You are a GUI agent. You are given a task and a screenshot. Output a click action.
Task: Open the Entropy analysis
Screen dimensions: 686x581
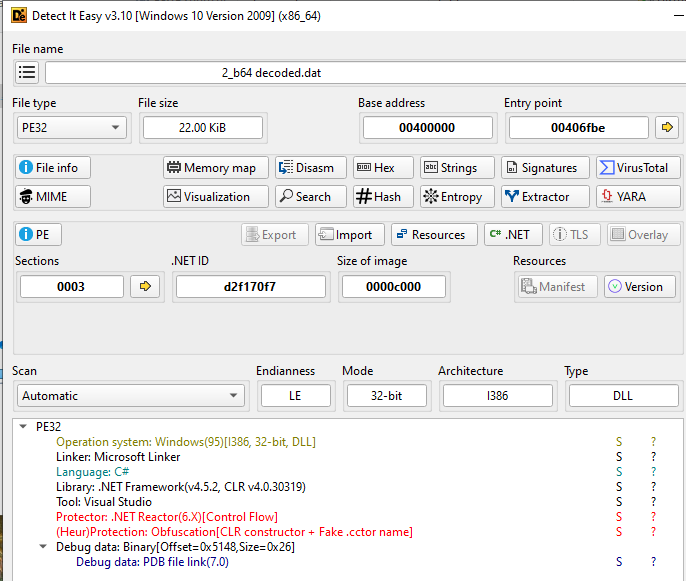pyautogui.click(x=457, y=197)
